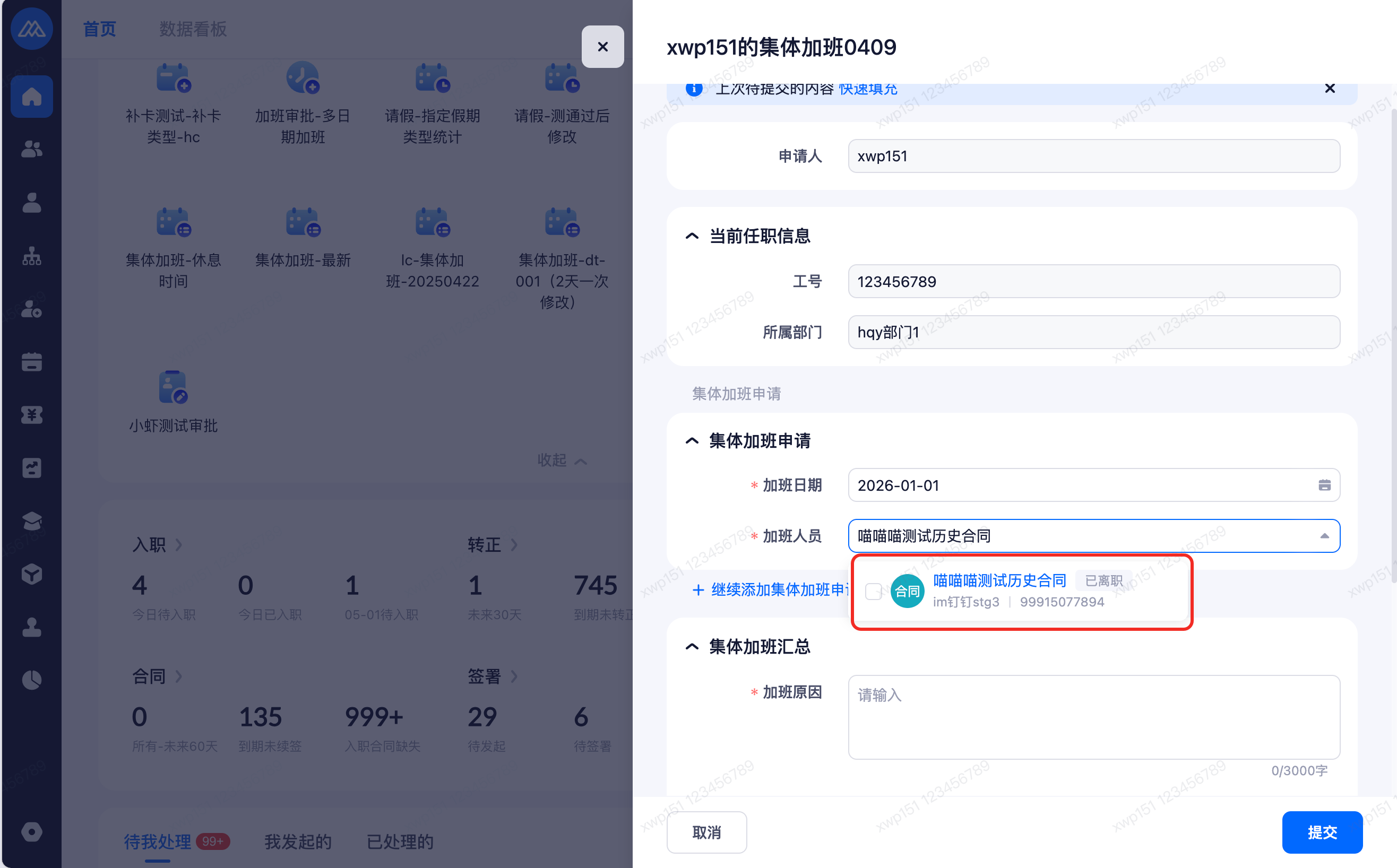Check the 喵喵喵测试历史合同 employee checkbox

pos(873,591)
